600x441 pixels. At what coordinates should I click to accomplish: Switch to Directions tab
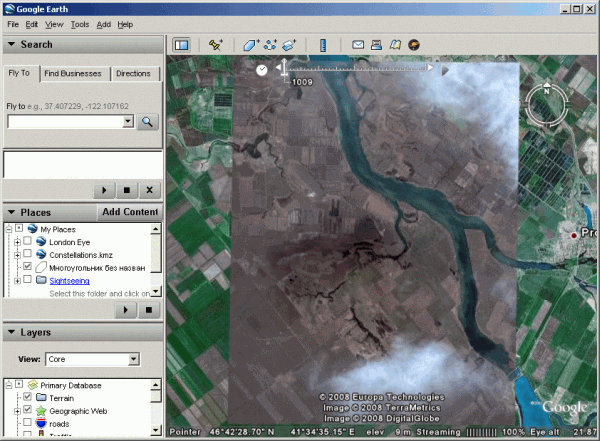[134, 74]
